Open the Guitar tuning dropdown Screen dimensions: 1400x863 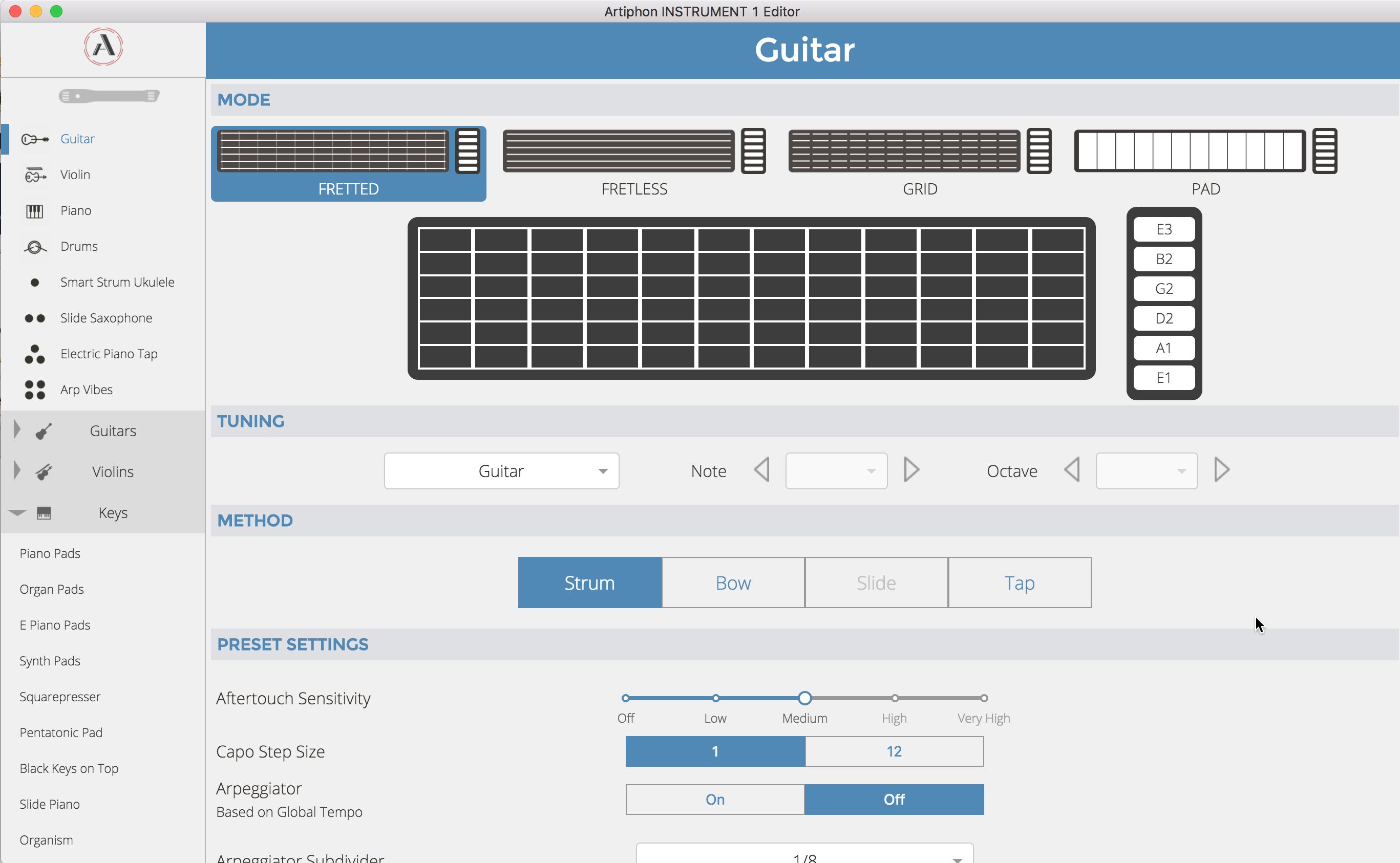[x=499, y=470]
